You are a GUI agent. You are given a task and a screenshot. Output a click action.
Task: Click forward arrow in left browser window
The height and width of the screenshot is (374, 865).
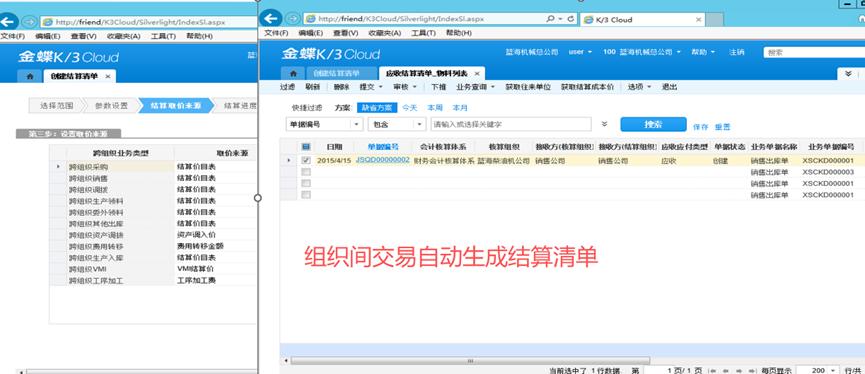click(x=28, y=22)
